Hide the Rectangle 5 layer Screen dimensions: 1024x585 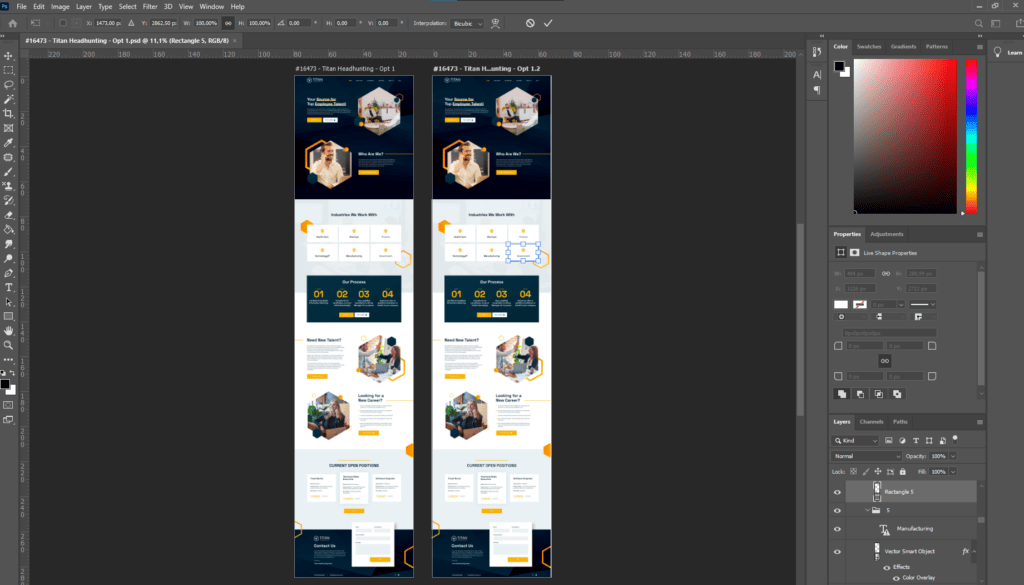[x=838, y=492]
